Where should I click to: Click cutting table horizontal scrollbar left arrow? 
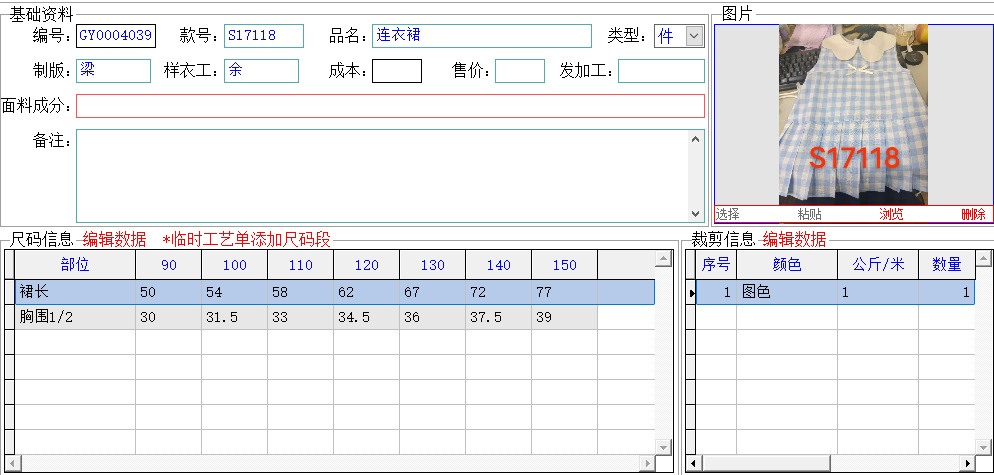tap(695, 463)
